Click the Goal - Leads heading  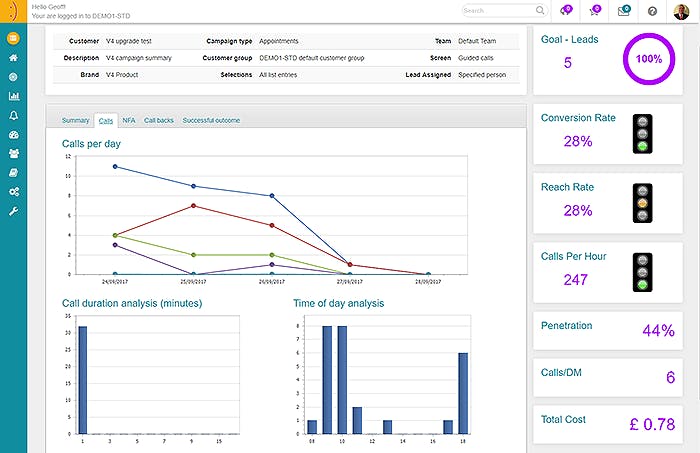(569, 39)
